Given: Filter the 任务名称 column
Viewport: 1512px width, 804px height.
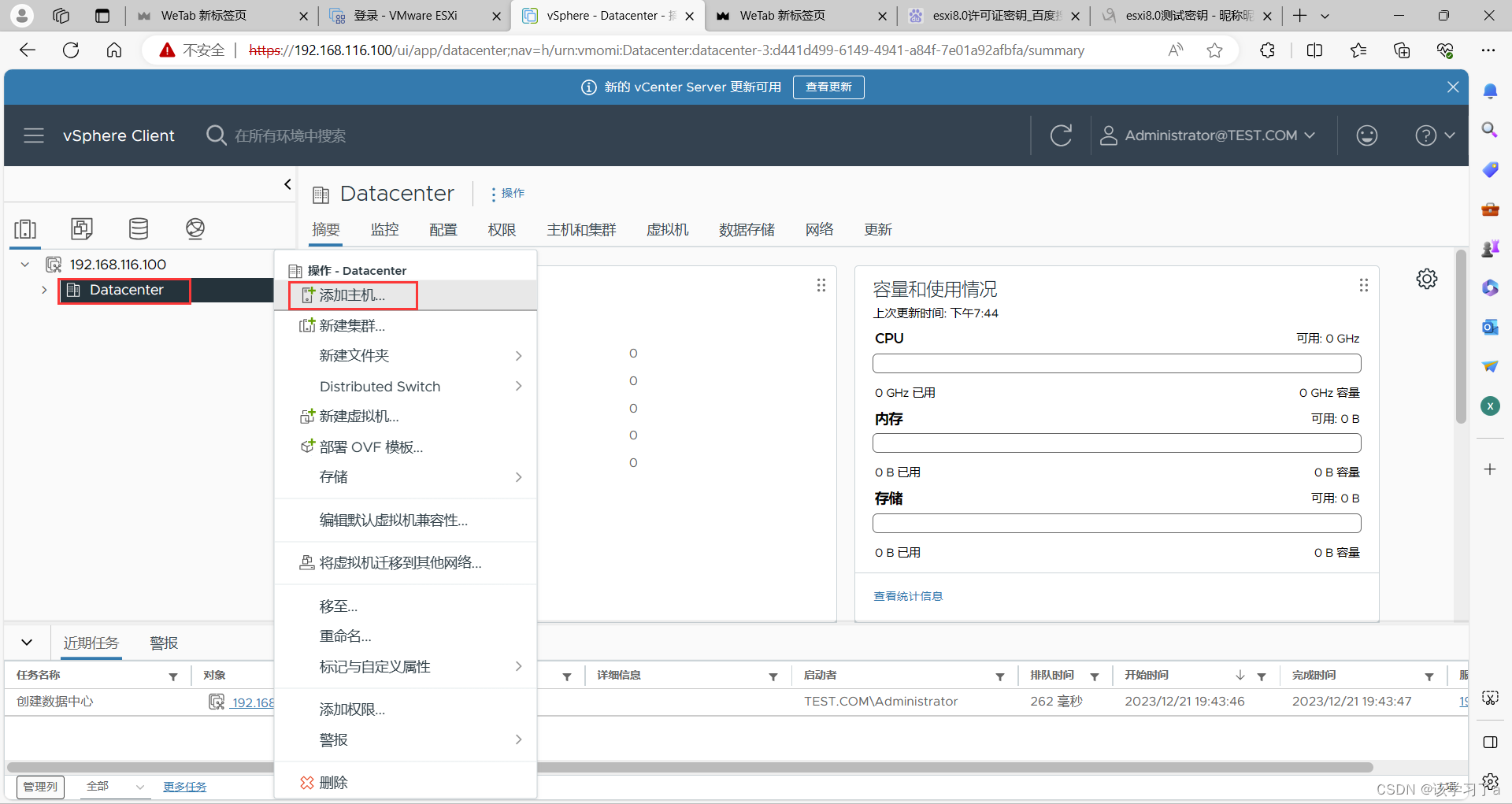Looking at the screenshot, I should 173,676.
